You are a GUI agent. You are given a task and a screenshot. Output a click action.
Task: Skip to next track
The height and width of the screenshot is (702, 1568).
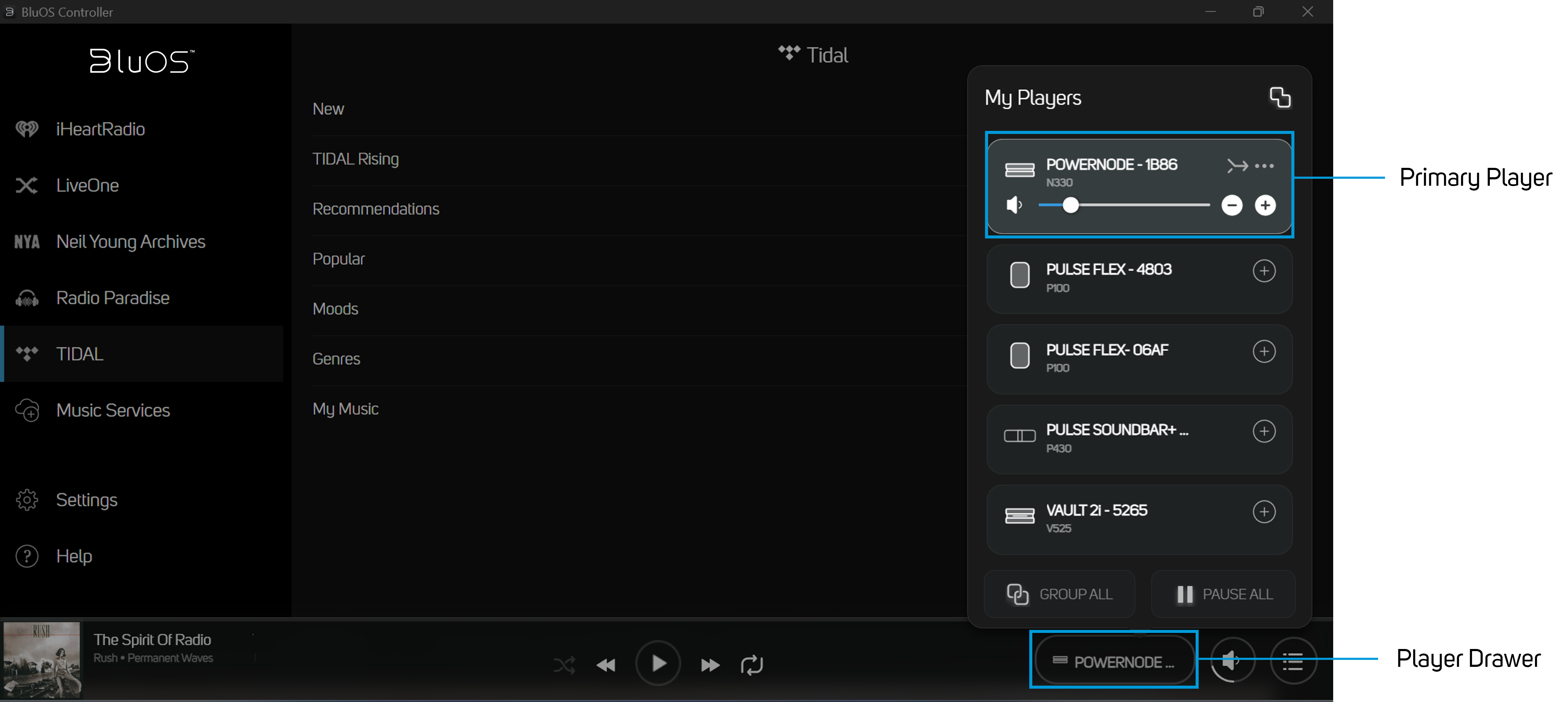point(710,665)
